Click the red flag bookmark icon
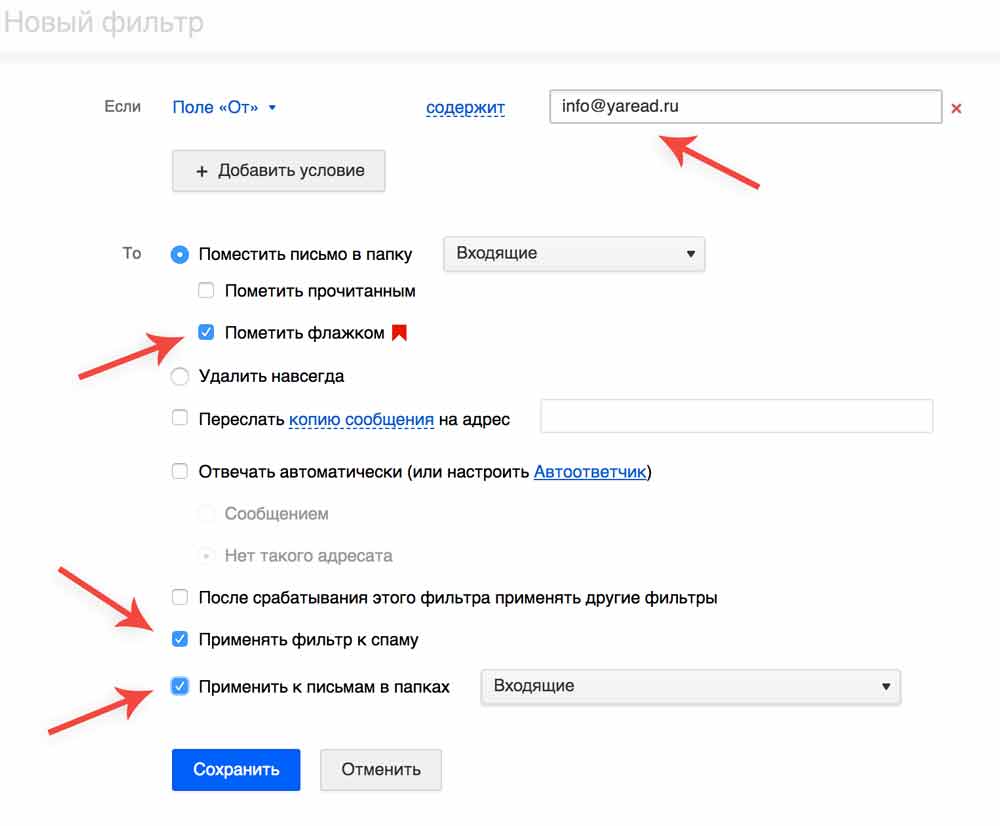 (399, 333)
